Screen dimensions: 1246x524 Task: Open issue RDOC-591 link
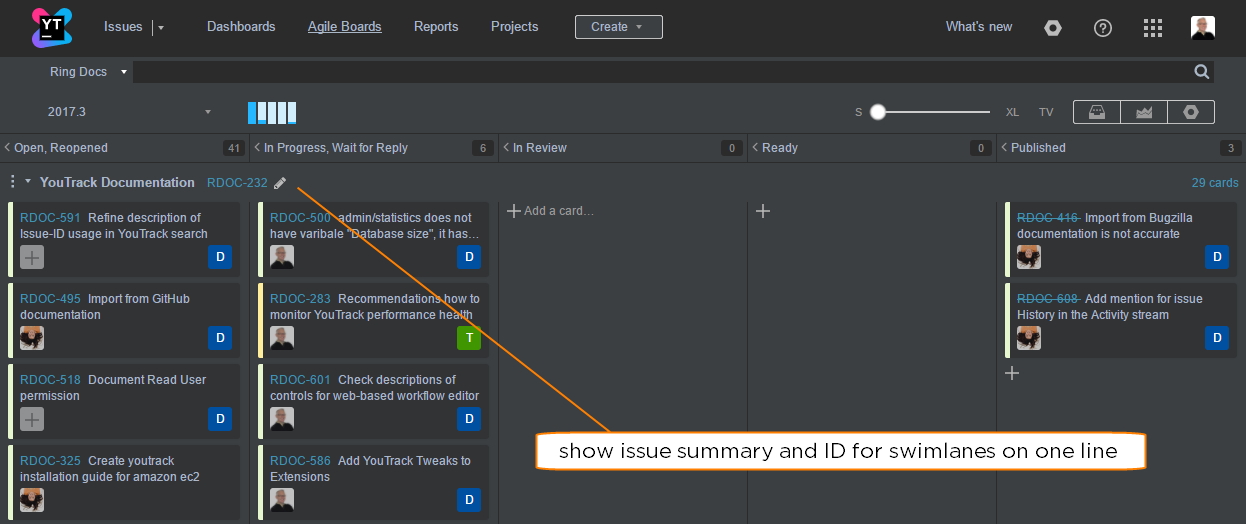[x=50, y=218]
